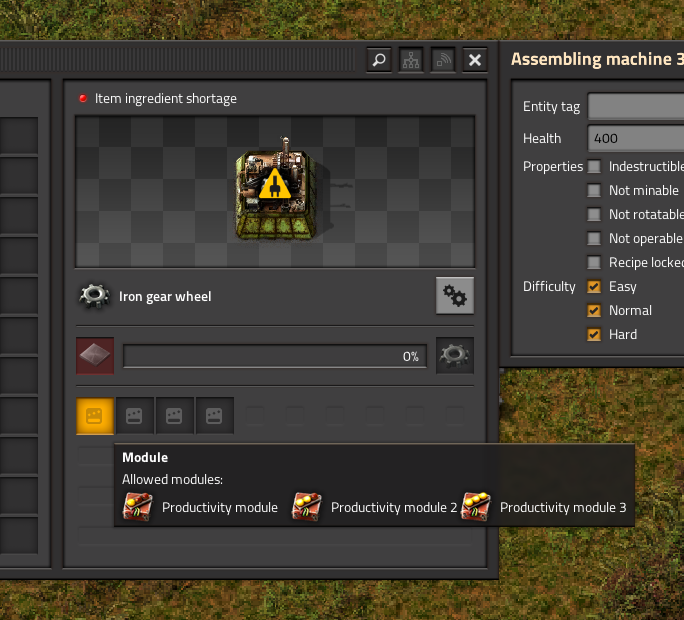Click the Productivity module icon in tooltip

click(137, 507)
